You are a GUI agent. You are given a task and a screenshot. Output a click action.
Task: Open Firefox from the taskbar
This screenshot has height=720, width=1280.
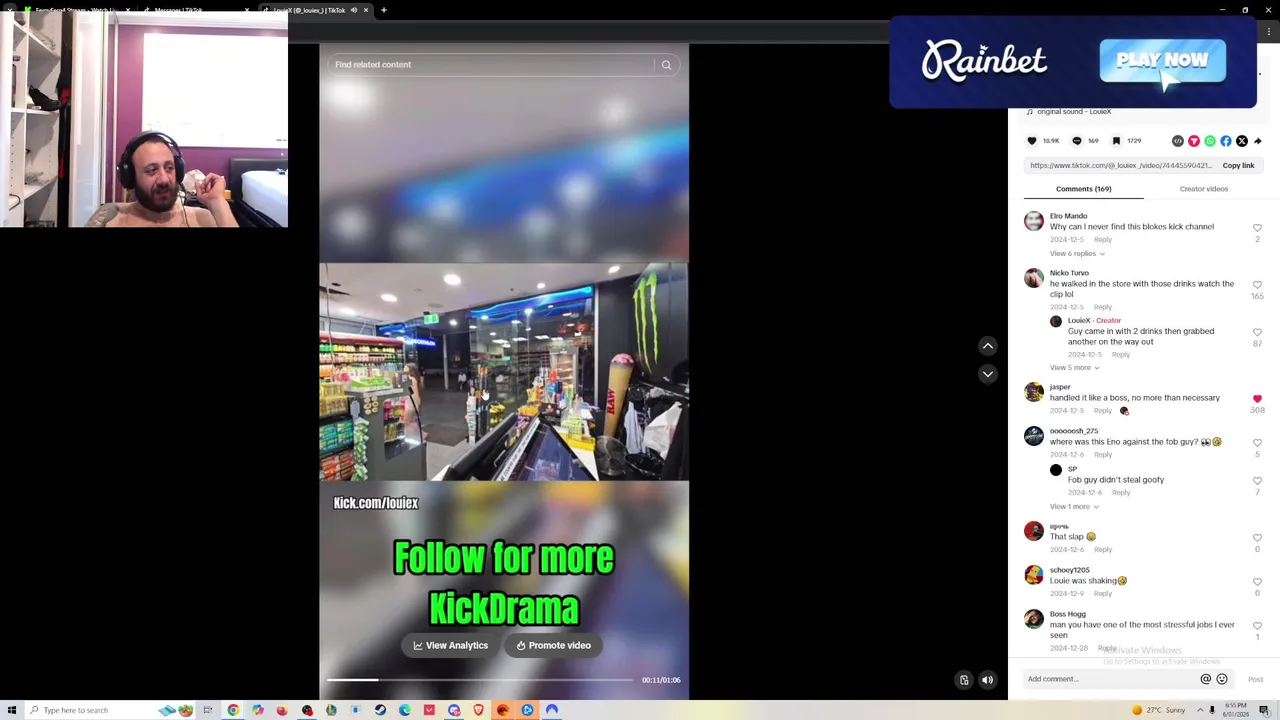[x=282, y=711]
